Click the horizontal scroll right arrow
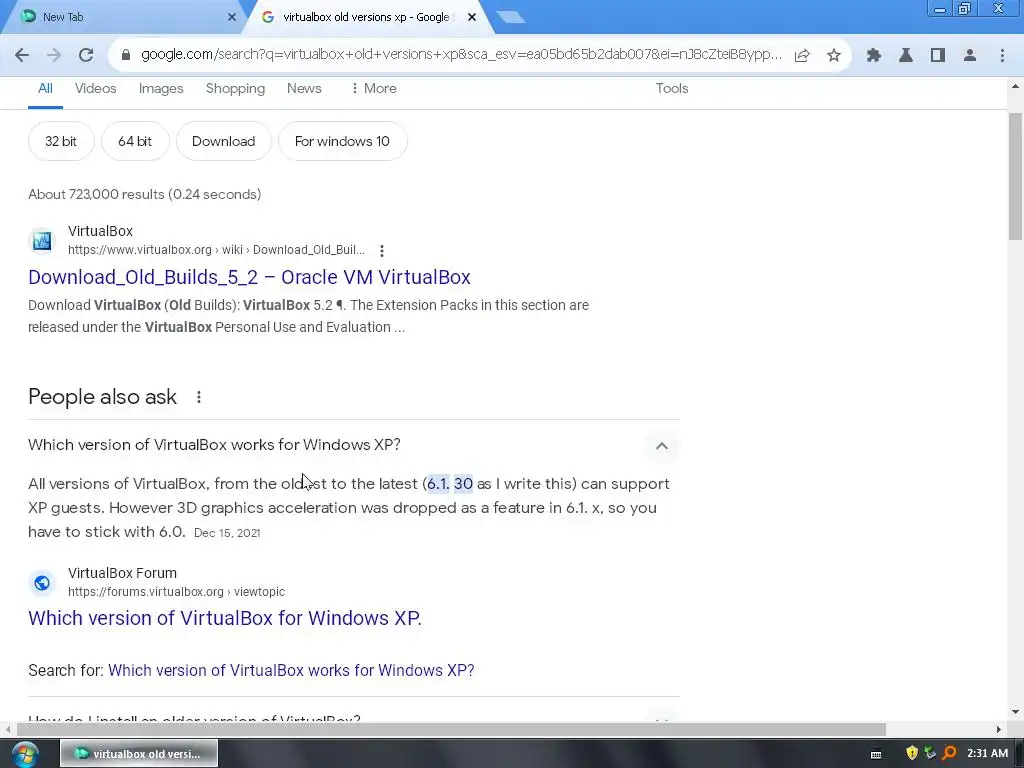The height and width of the screenshot is (768, 1024). [998, 729]
